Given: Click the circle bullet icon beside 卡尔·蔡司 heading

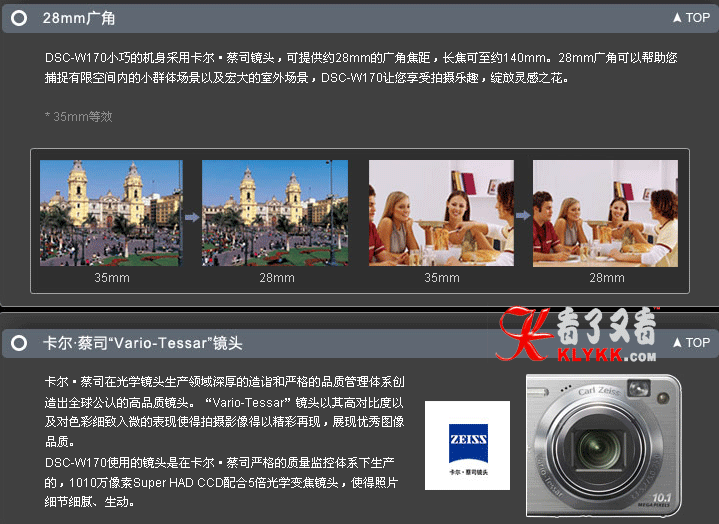Looking at the screenshot, I should click(x=19, y=343).
